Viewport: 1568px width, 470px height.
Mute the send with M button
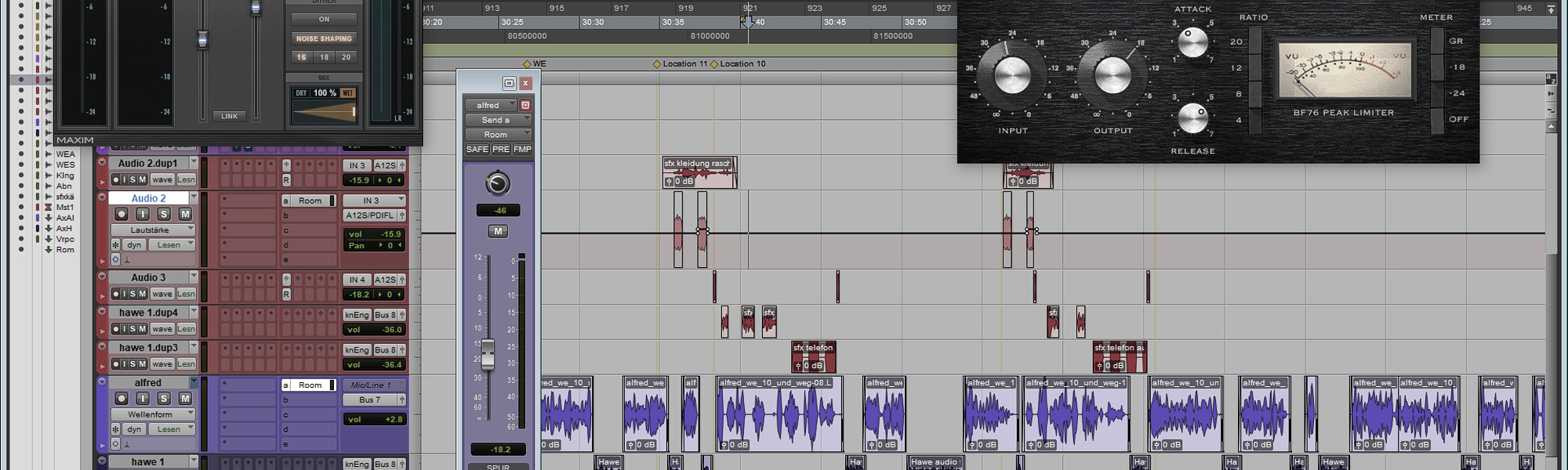pyautogui.click(x=498, y=231)
